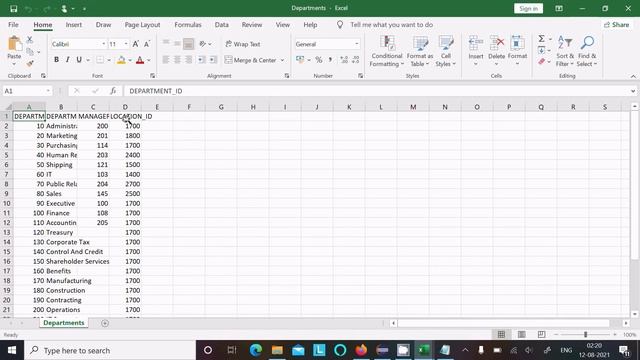Open Find & Select menu
640x360 pixels.
tap(587, 51)
